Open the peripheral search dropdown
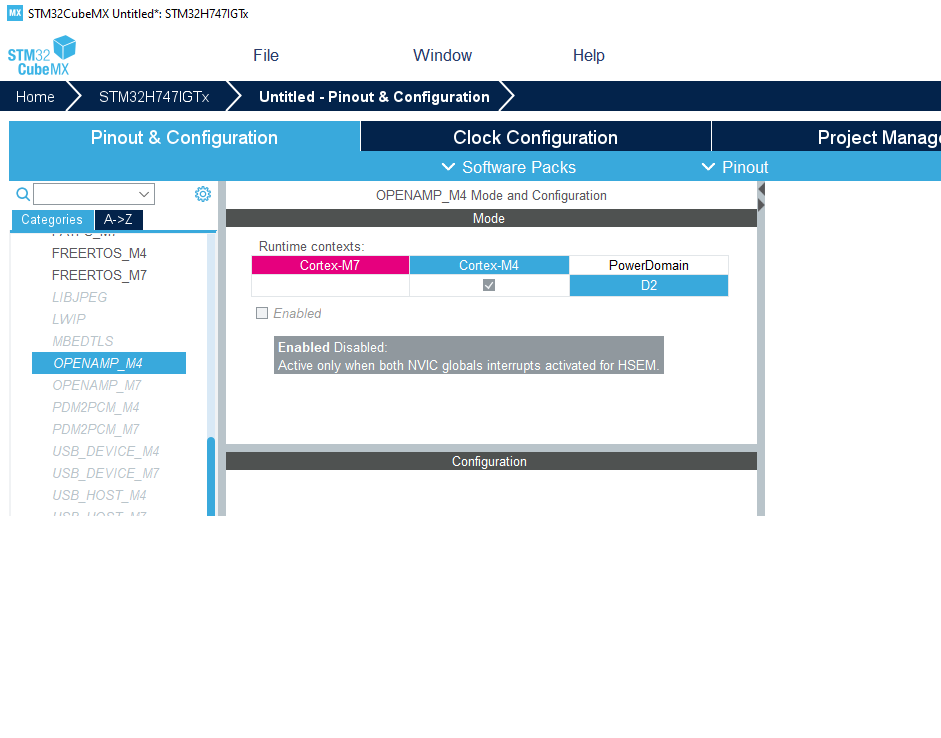The width and height of the screenshot is (941, 738). (x=144, y=194)
